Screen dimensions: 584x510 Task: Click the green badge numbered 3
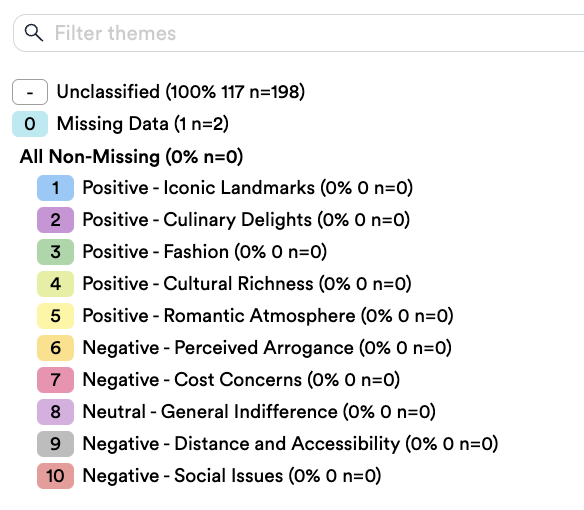[55, 252]
